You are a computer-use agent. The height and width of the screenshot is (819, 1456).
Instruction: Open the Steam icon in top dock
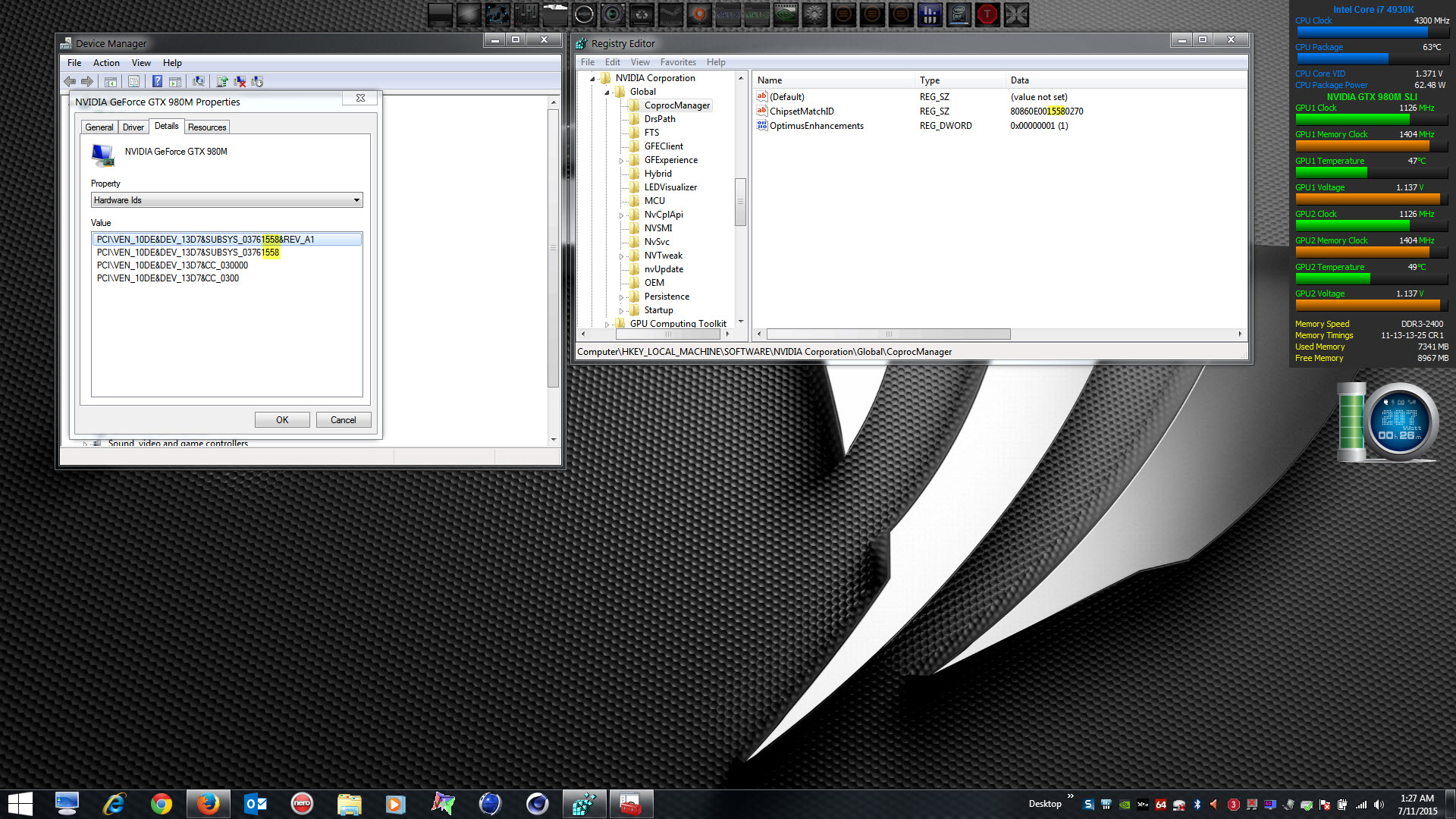tap(670, 14)
